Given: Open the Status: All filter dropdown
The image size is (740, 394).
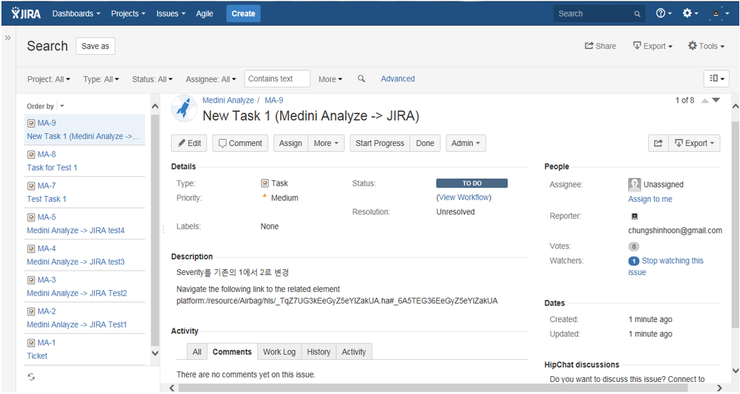Looking at the screenshot, I should (152, 79).
